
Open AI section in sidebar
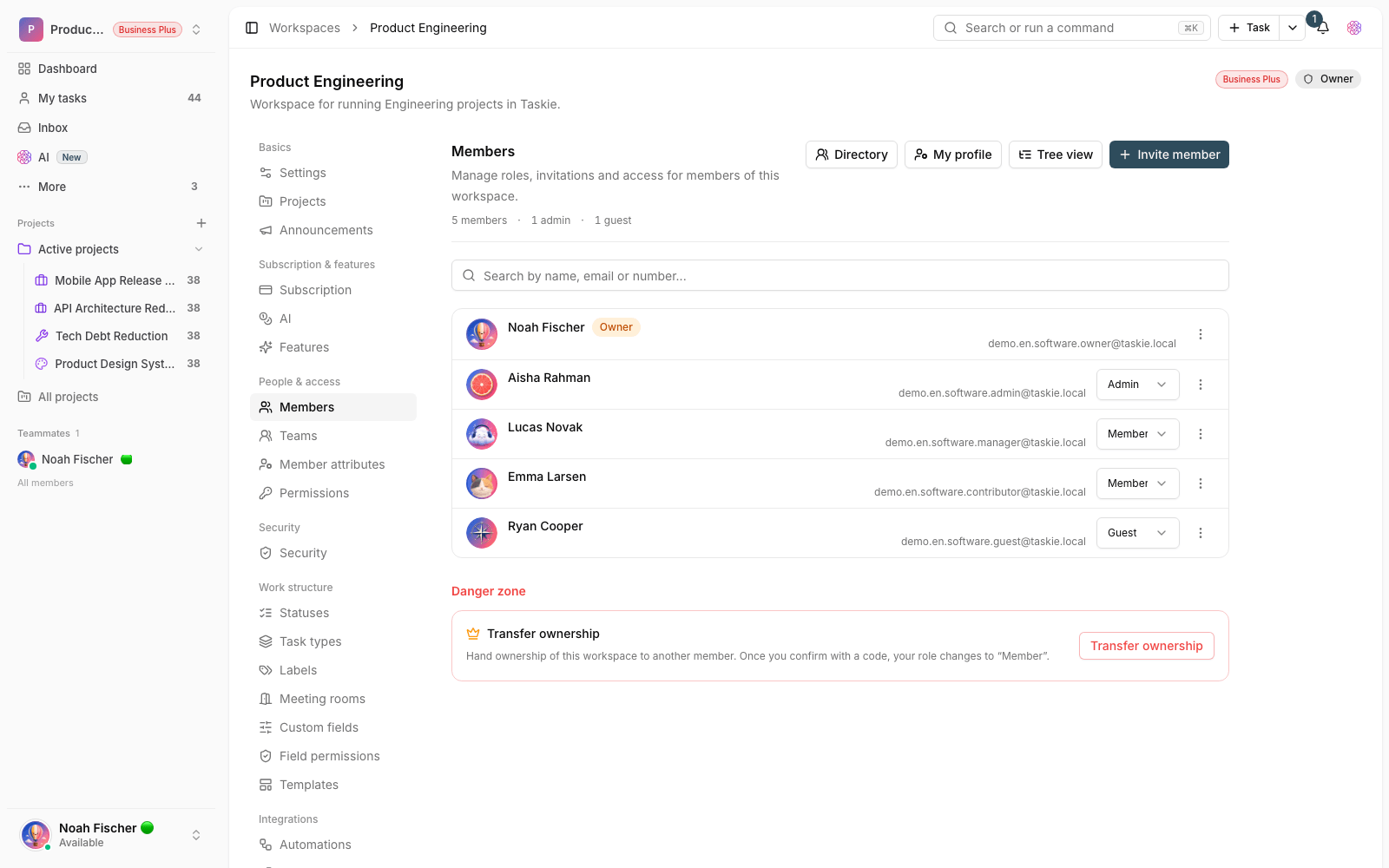(111, 157)
